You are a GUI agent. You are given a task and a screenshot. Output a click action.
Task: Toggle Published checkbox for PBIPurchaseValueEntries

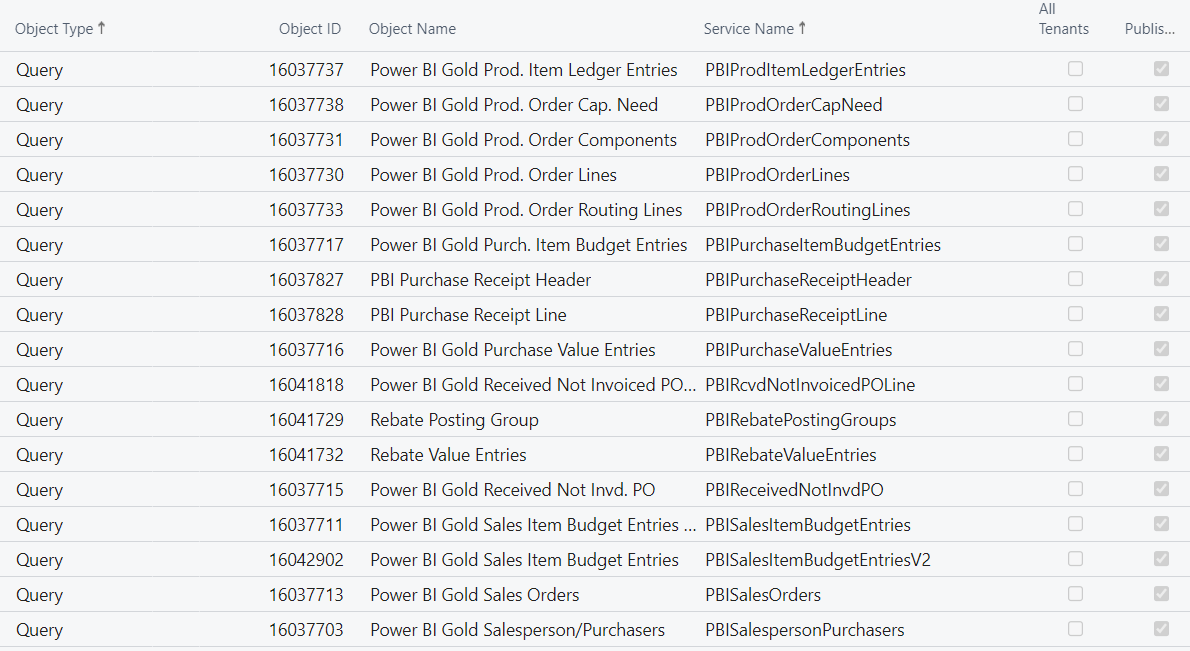[x=1161, y=349]
